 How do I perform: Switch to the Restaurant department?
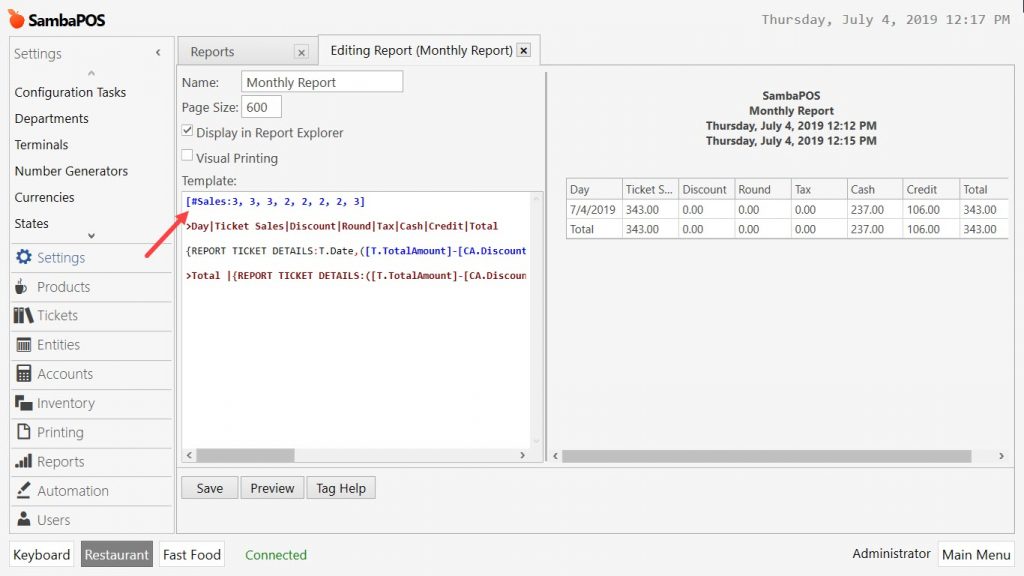click(x=117, y=554)
